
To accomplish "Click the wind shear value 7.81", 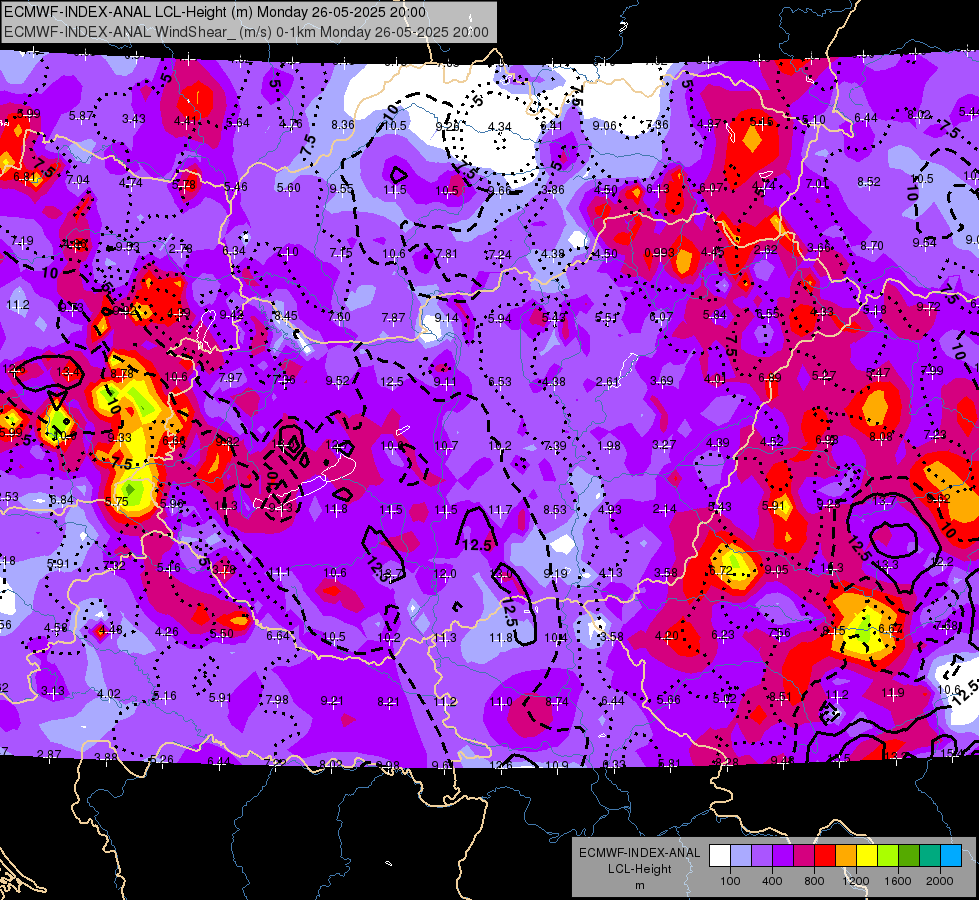I will point(446,254).
